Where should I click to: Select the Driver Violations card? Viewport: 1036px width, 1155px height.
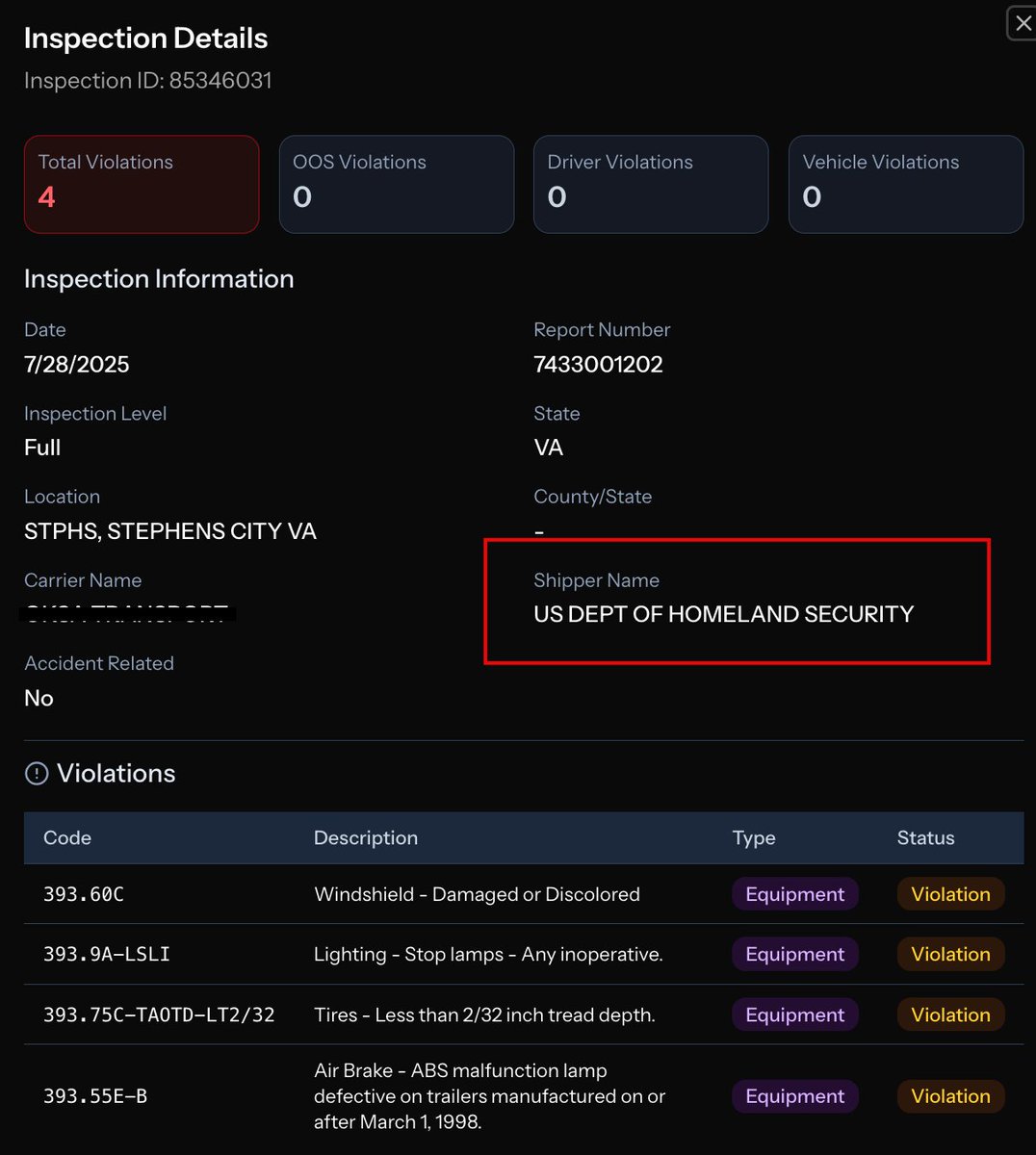[x=651, y=184]
